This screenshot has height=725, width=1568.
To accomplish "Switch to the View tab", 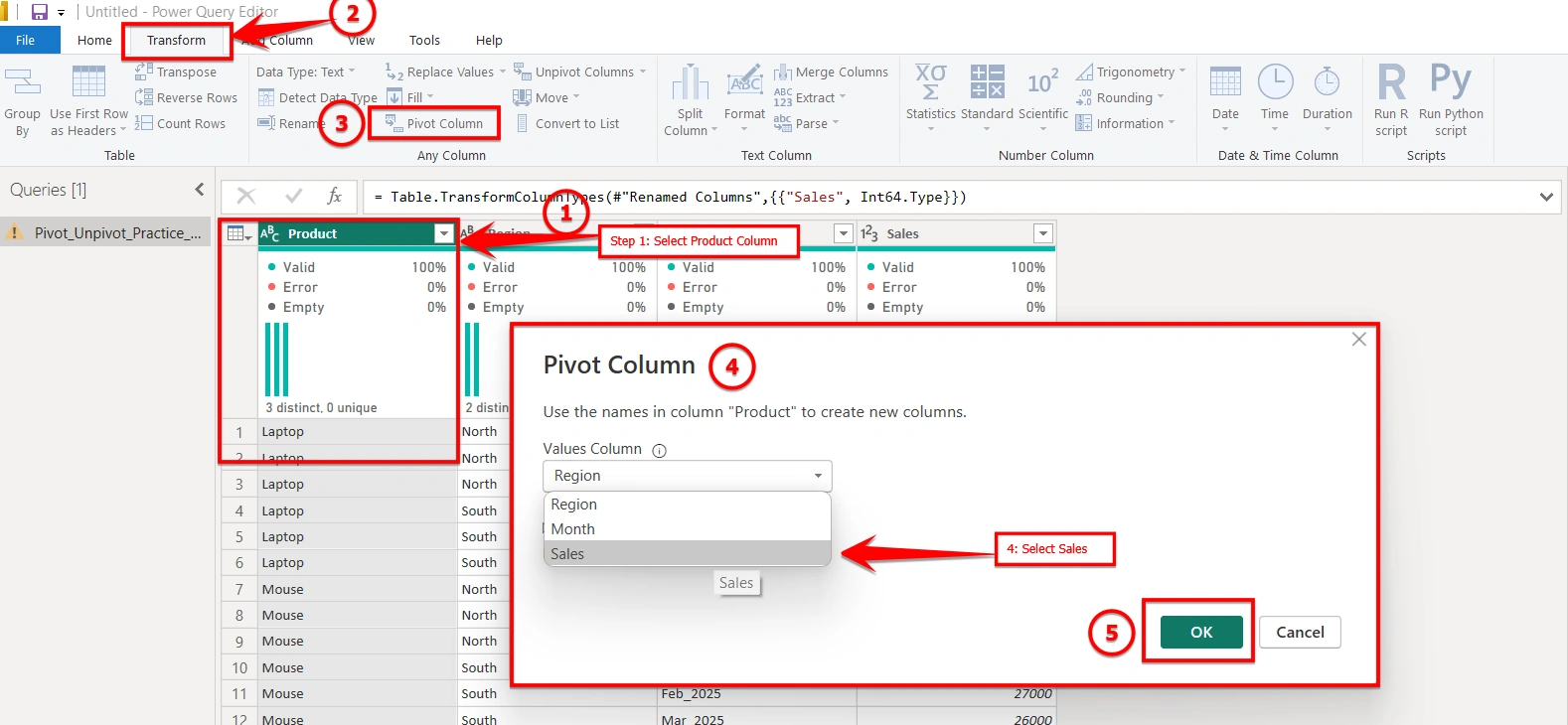I will pos(362,40).
